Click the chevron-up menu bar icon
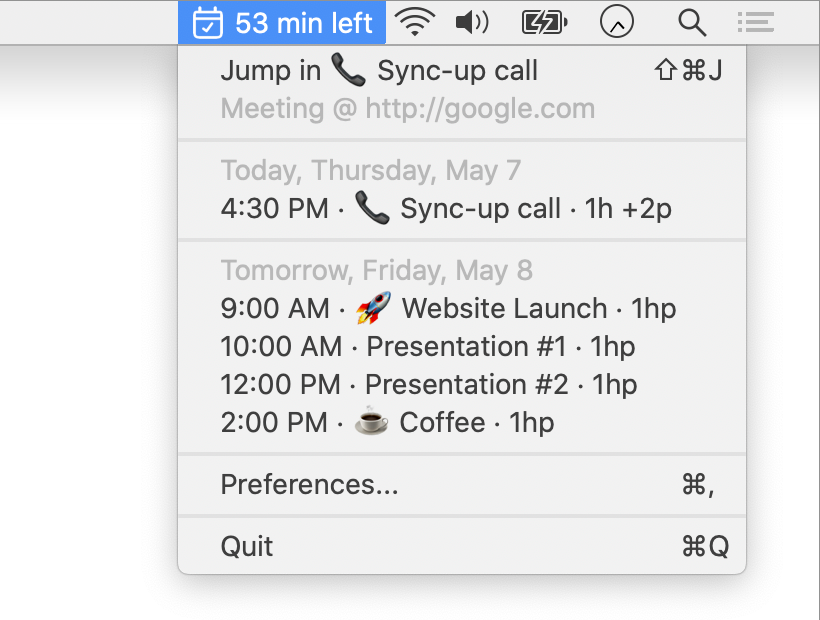This screenshot has width=820, height=620. point(617,21)
